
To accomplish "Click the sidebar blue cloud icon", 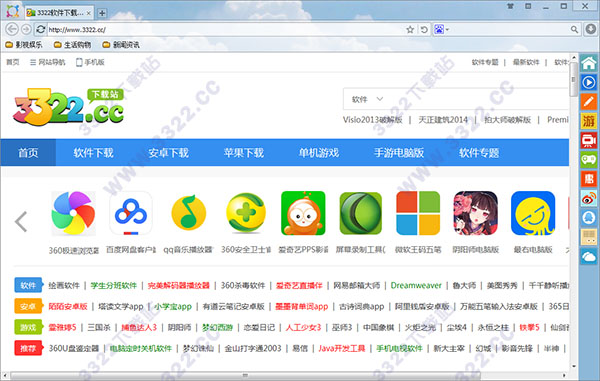I will tap(589, 256).
